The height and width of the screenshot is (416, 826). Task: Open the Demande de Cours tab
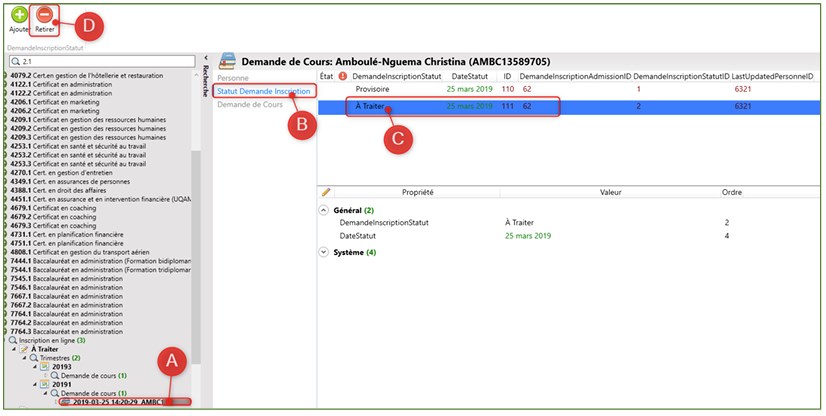click(251, 105)
